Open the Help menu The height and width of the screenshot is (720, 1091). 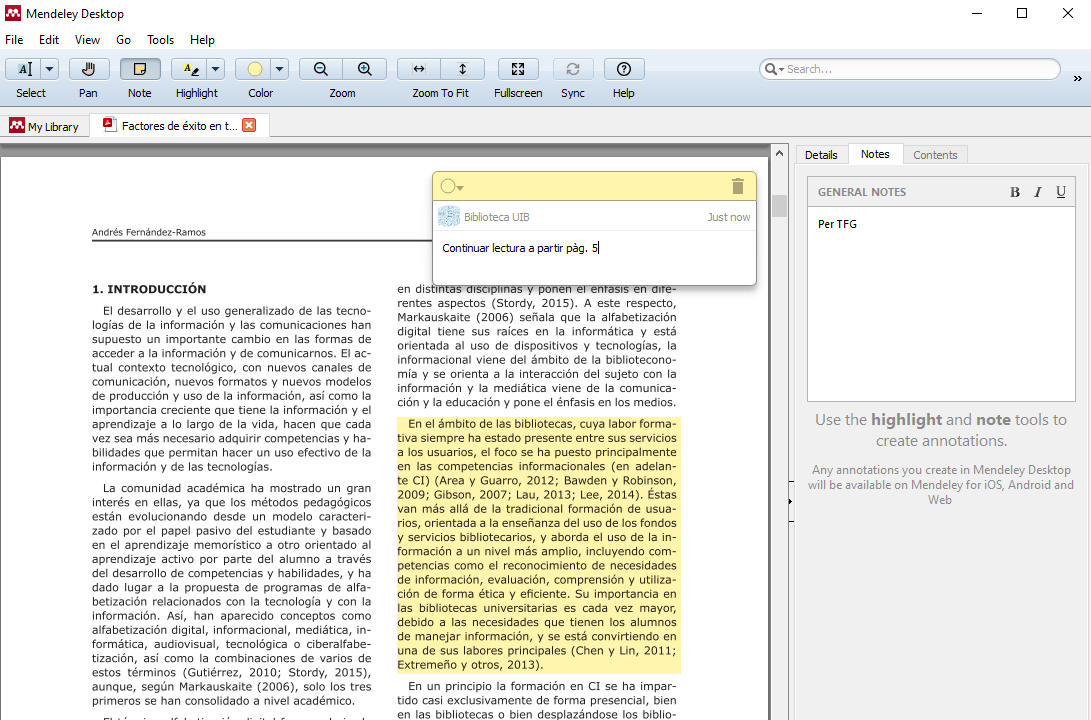202,40
